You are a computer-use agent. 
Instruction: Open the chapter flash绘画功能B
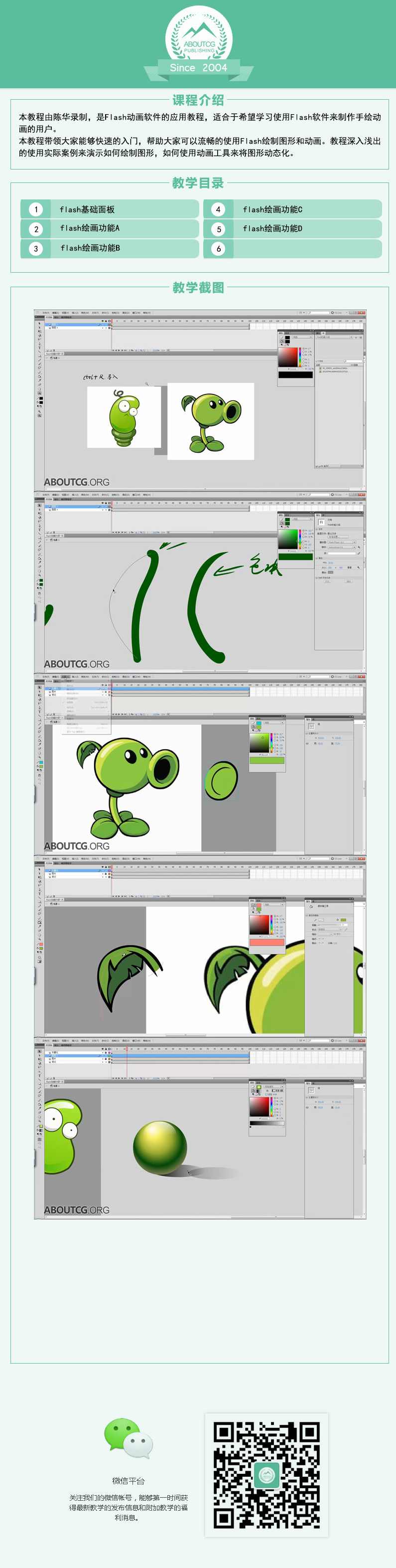(90, 248)
